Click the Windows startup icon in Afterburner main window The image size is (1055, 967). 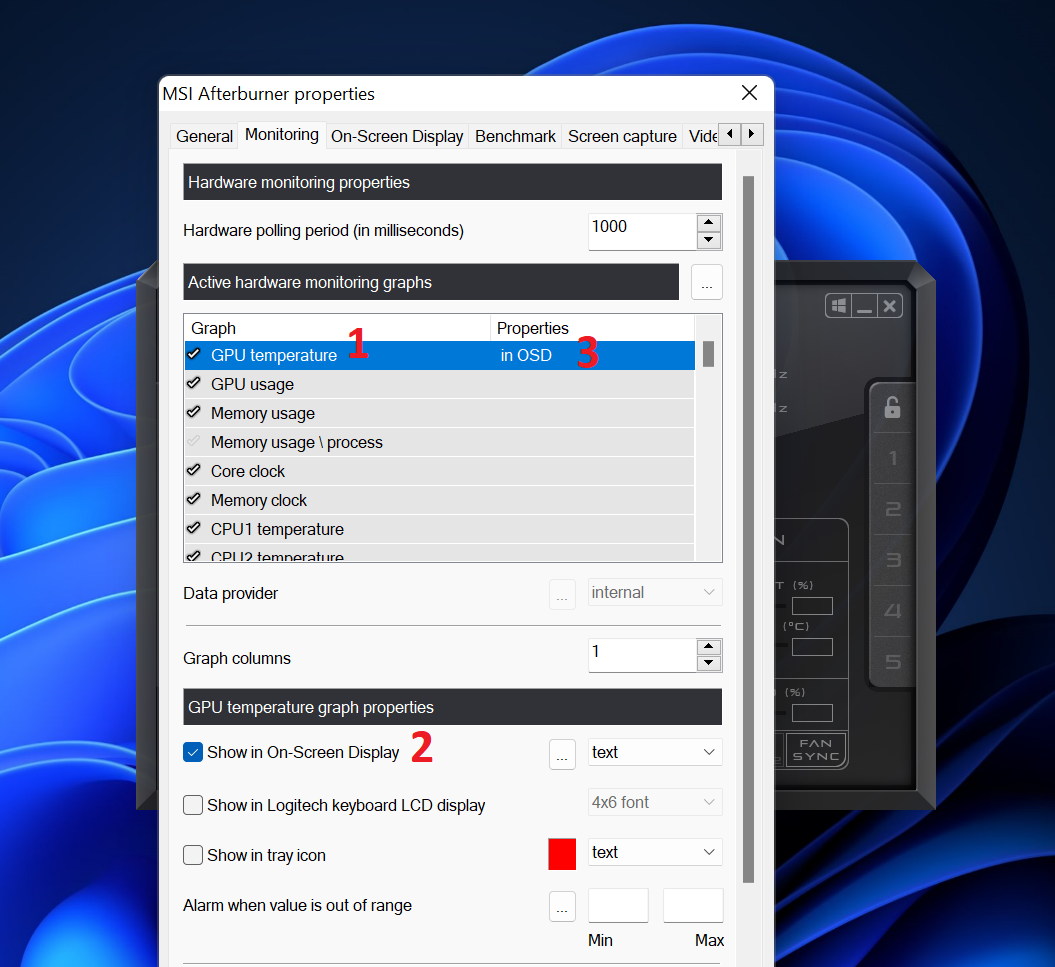point(838,306)
